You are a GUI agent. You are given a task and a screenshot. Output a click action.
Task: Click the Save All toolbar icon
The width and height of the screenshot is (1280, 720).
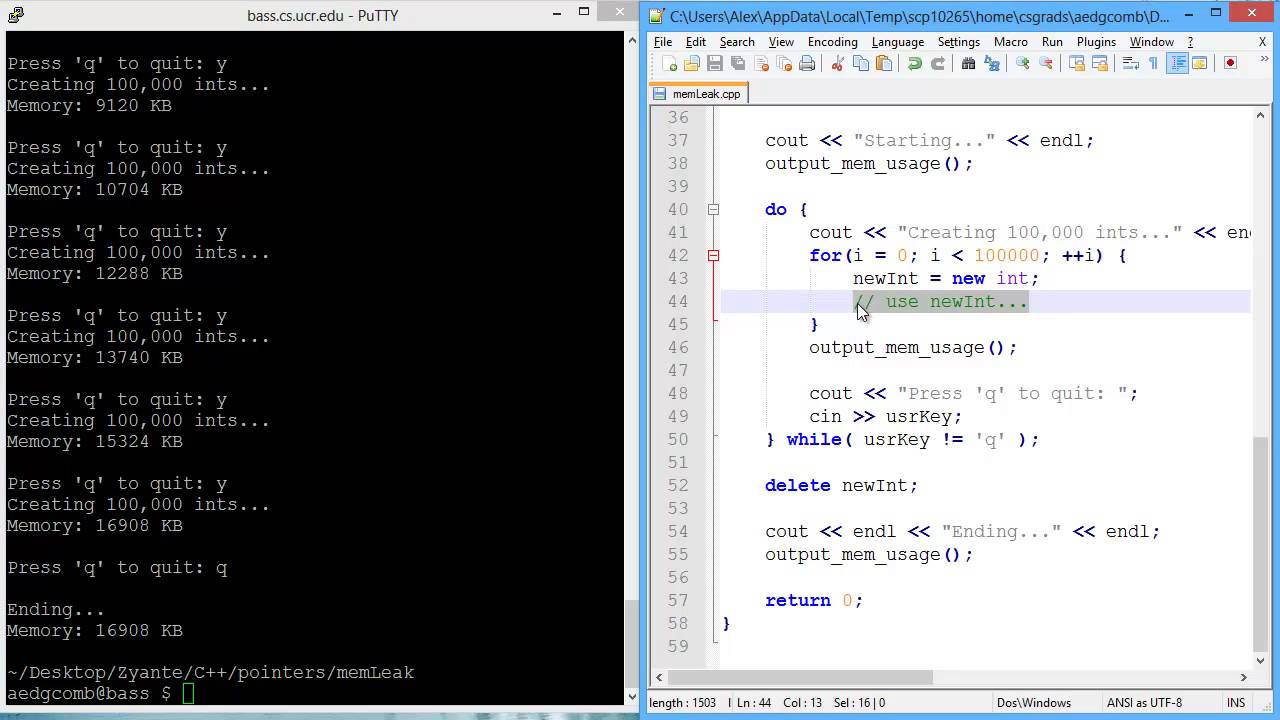click(x=738, y=63)
